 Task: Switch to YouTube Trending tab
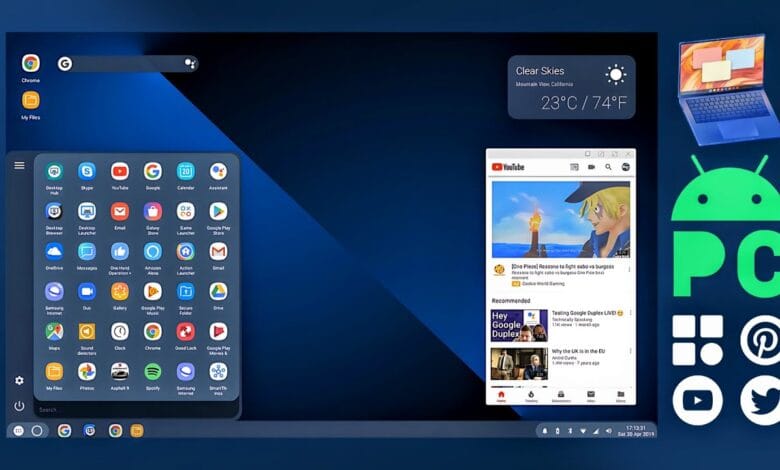tap(531, 396)
